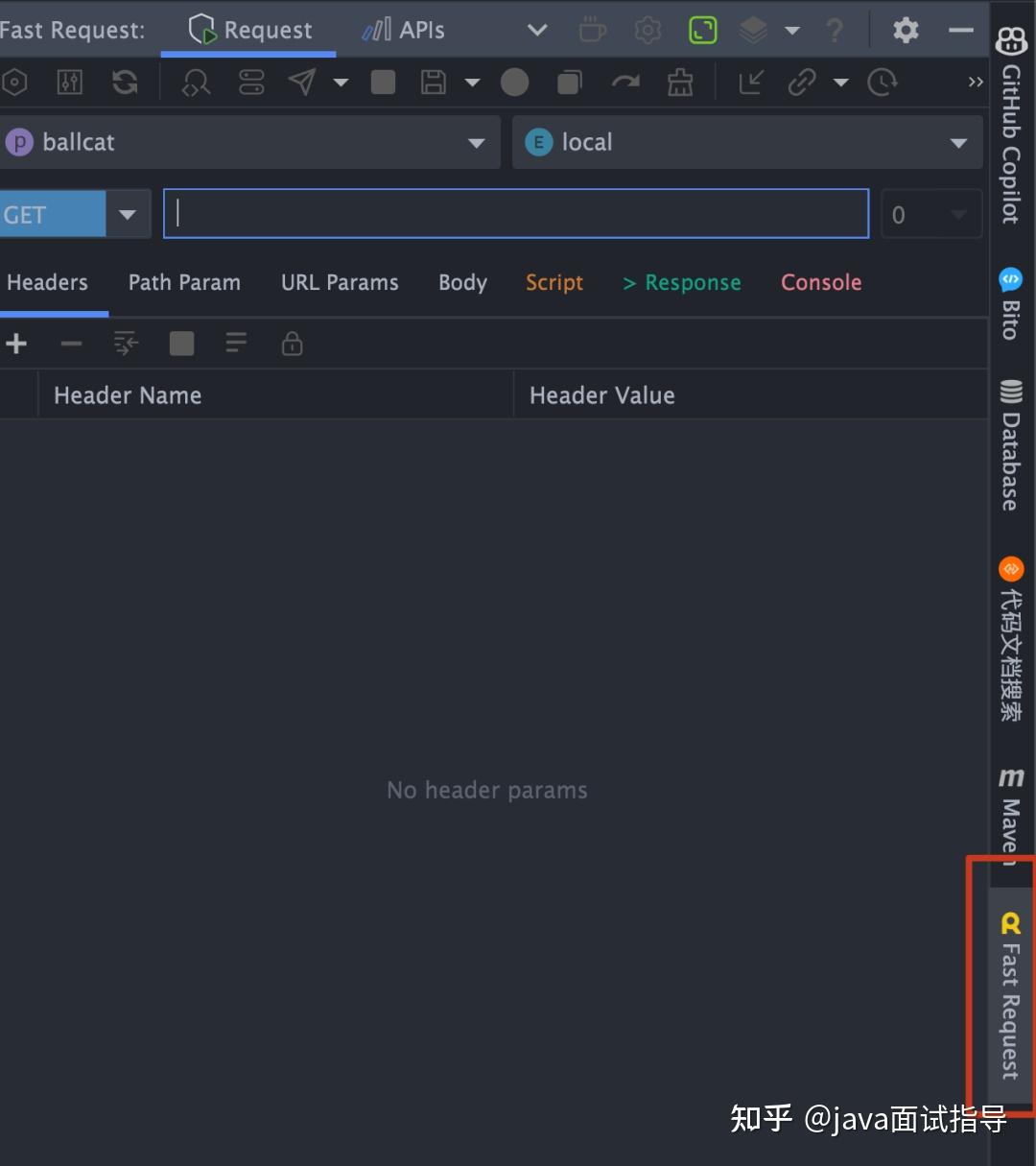
Task: Click the code search icon in toolbar
Action: tap(196, 83)
